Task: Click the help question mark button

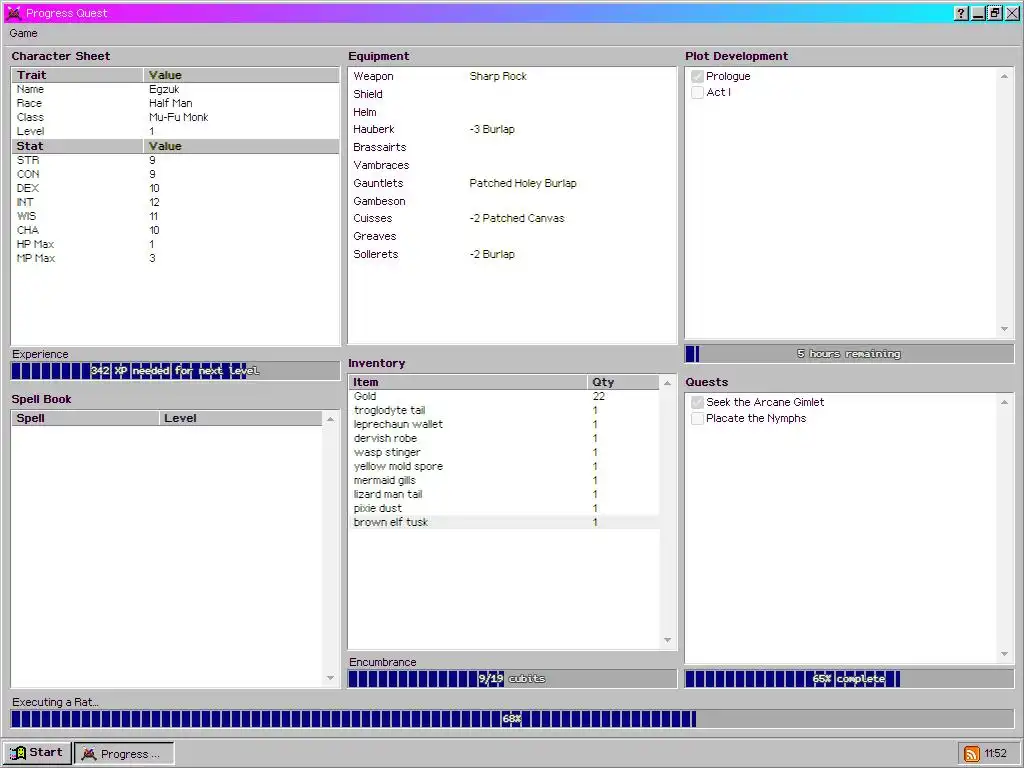Action: pyautogui.click(x=961, y=13)
